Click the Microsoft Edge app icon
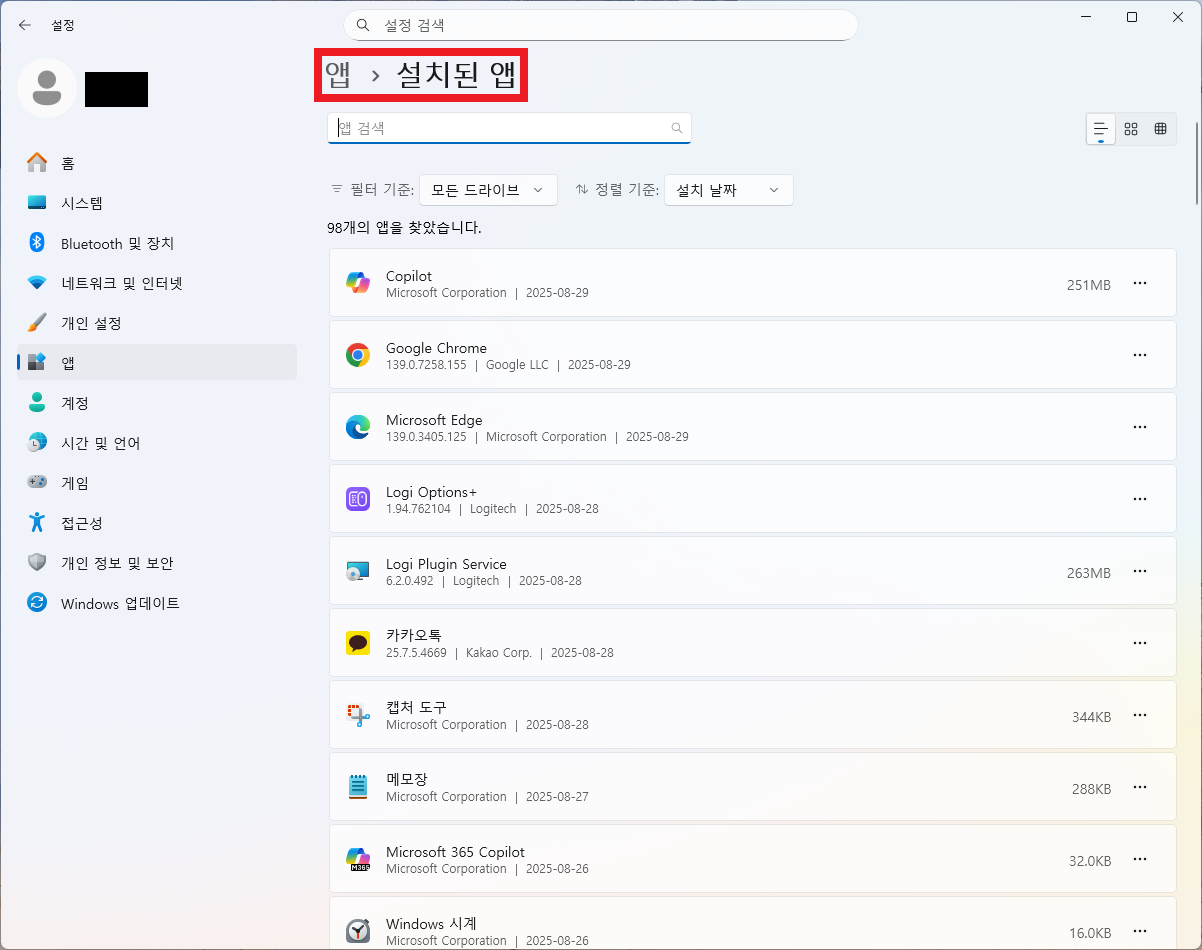 pos(358,427)
